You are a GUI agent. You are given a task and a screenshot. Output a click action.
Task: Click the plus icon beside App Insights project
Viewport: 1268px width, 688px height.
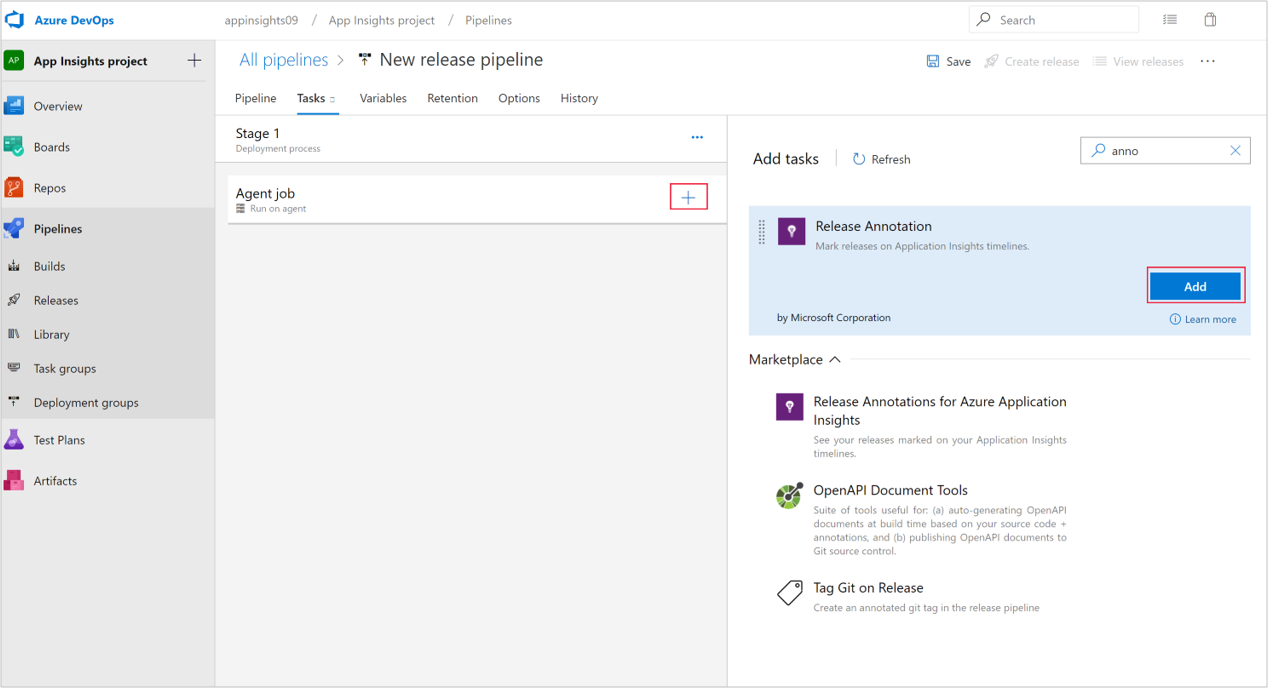194,61
